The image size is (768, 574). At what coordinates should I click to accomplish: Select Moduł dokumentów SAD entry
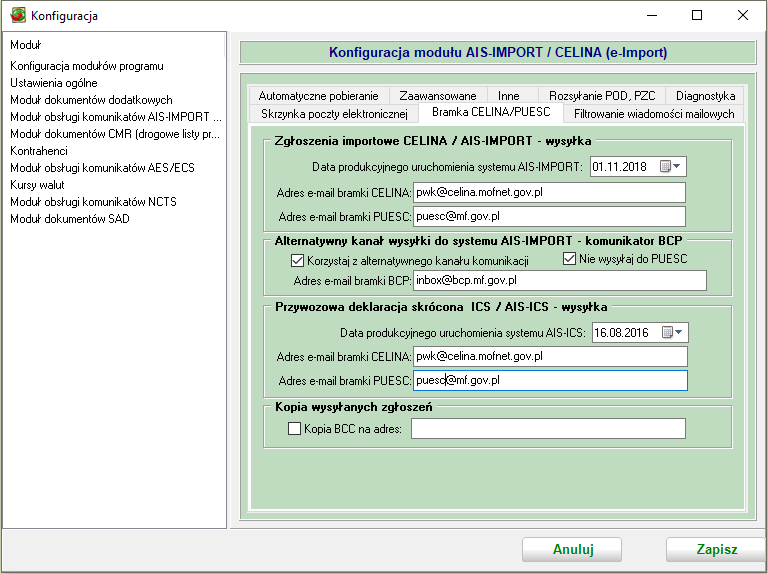point(70,219)
